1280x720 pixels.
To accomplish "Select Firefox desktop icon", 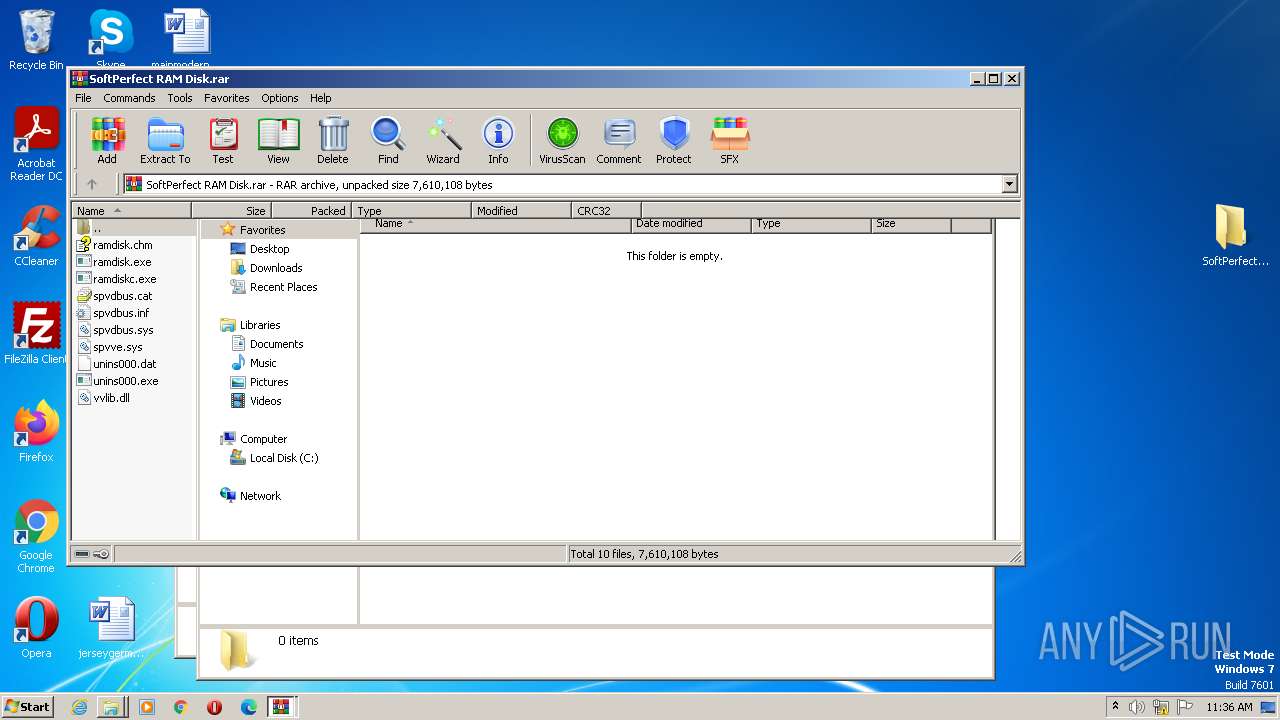I will tap(36, 432).
